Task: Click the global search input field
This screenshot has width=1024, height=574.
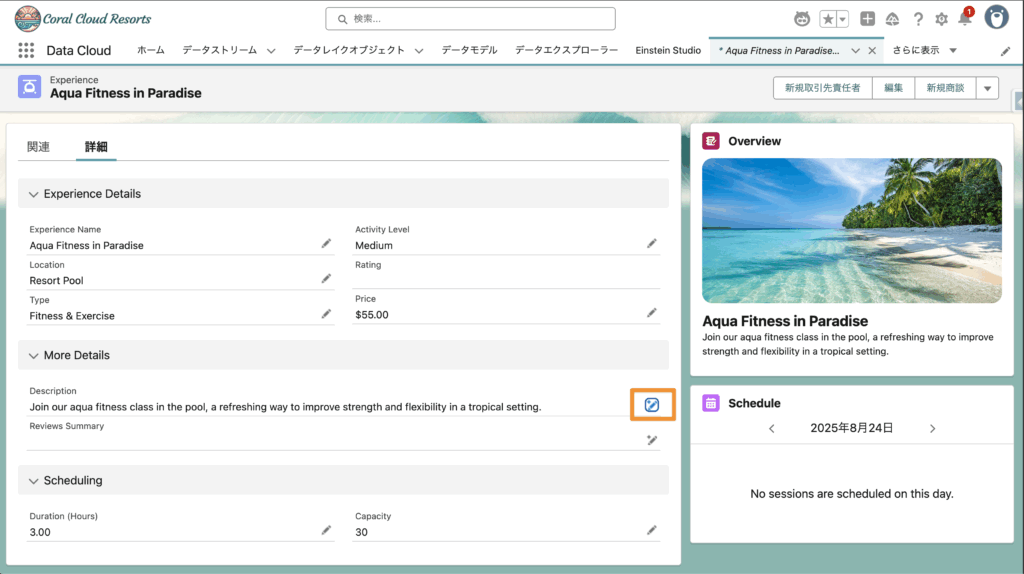Action: pos(470,19)
